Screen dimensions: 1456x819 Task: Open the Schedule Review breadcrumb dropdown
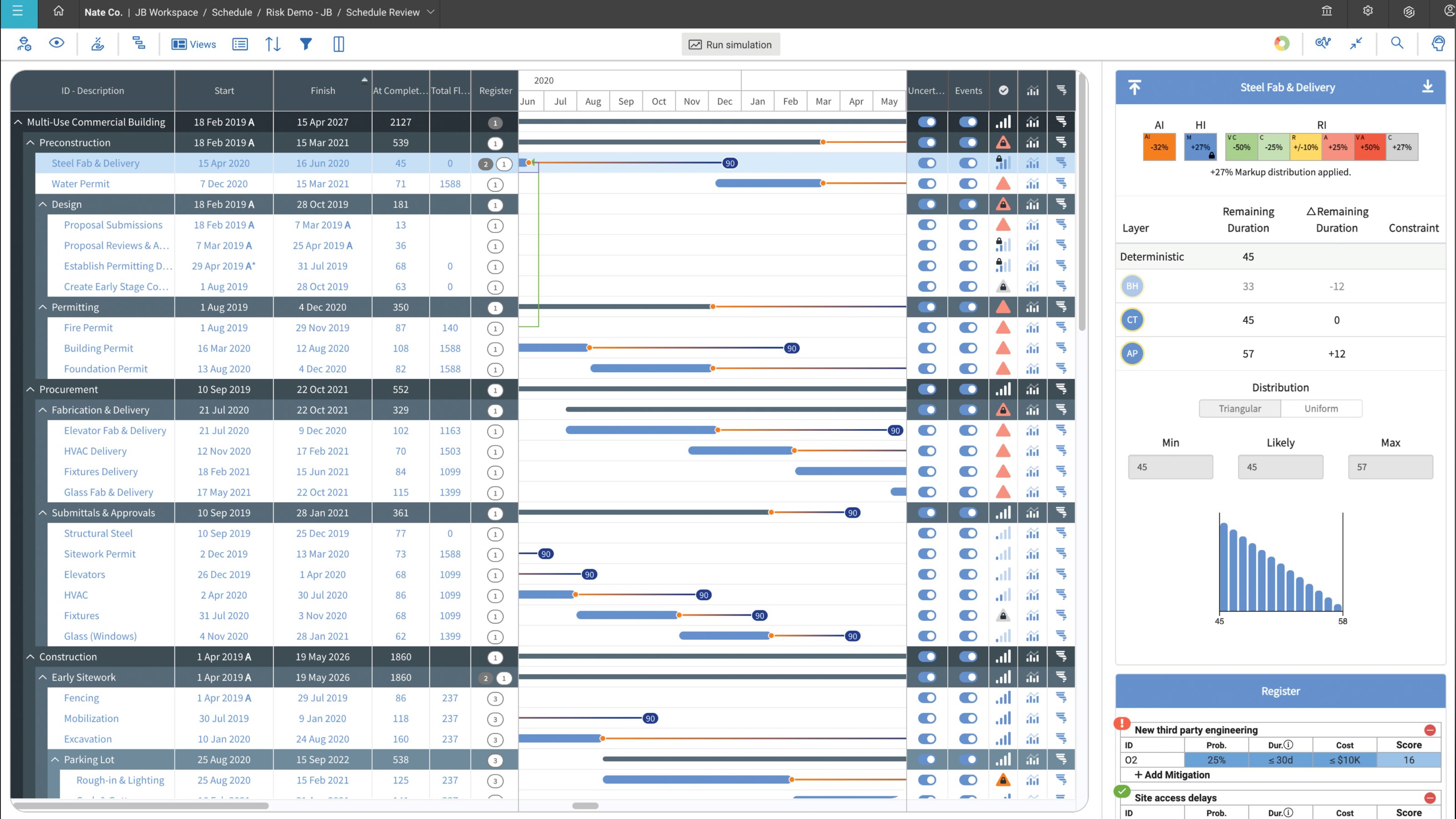[x=431, y=12]
